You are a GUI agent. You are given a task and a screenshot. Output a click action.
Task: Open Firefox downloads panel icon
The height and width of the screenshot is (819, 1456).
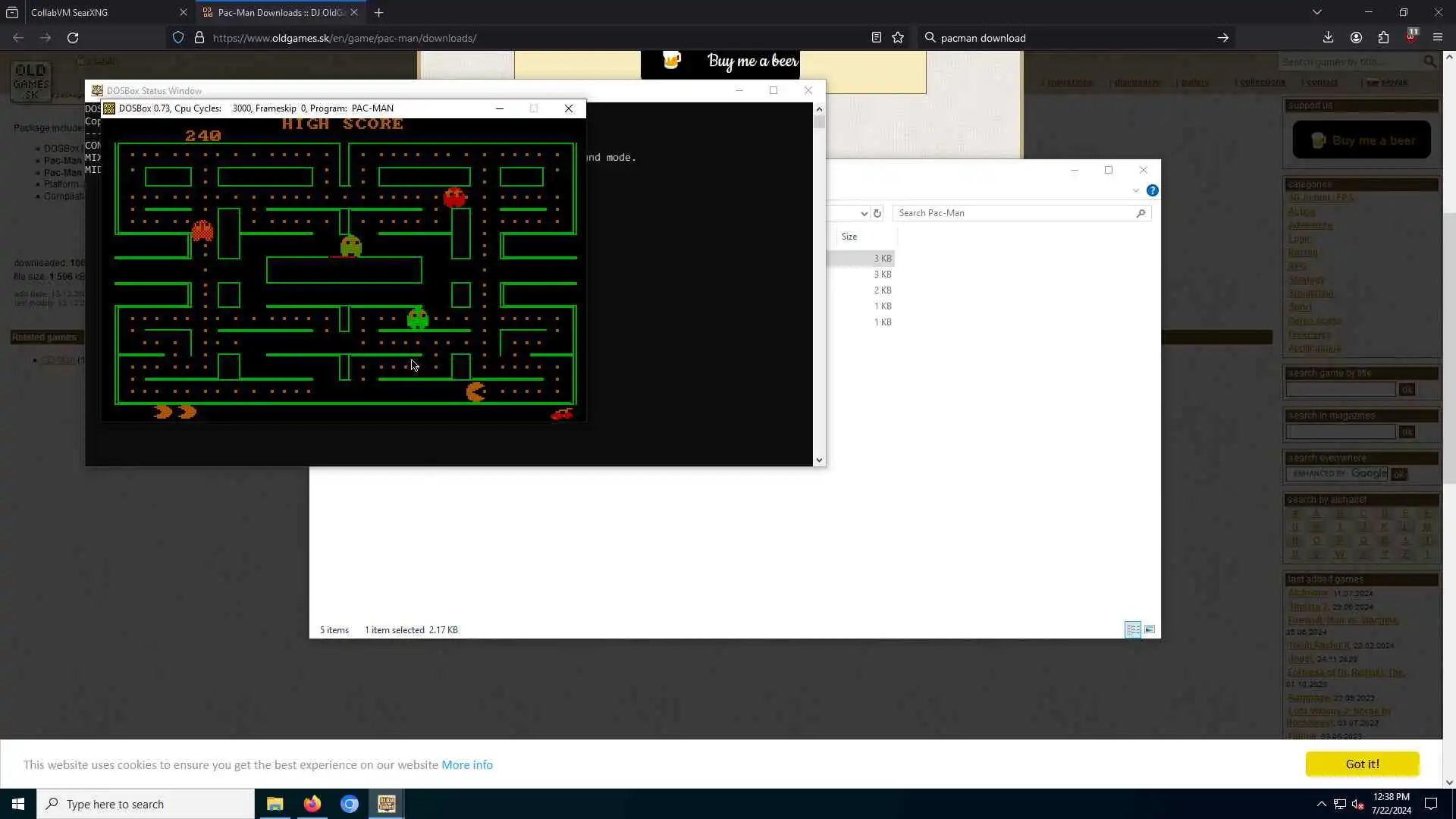[1328, 38]
